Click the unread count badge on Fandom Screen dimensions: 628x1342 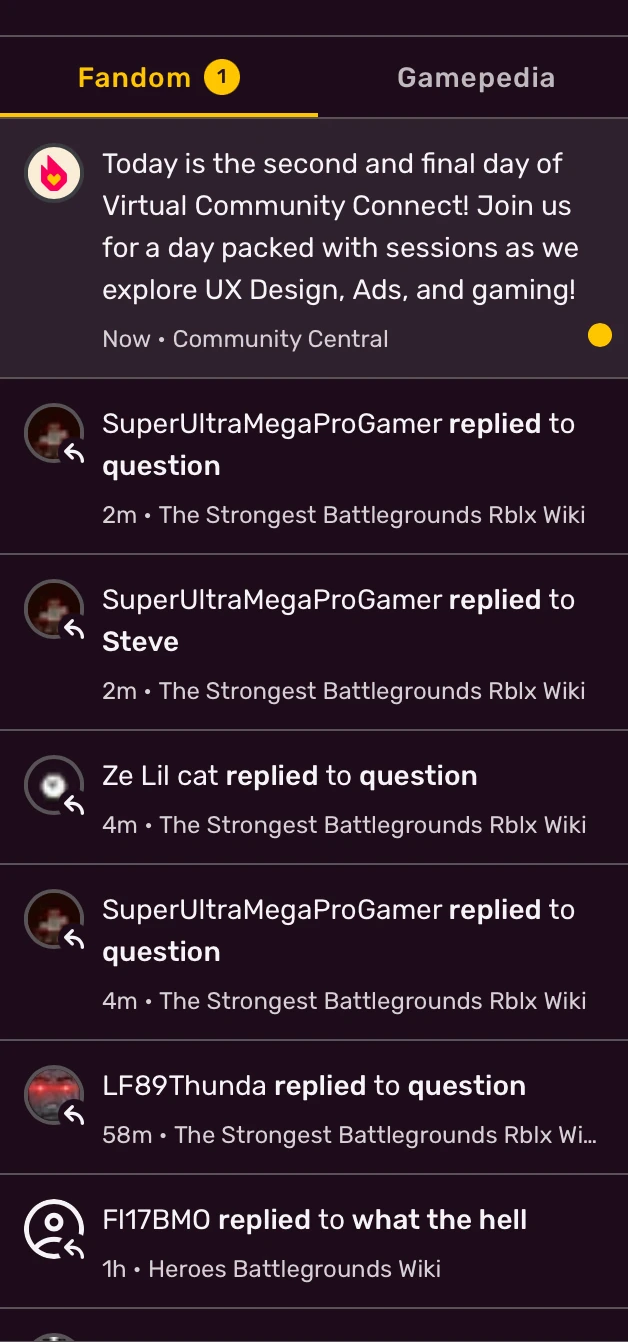222,77
